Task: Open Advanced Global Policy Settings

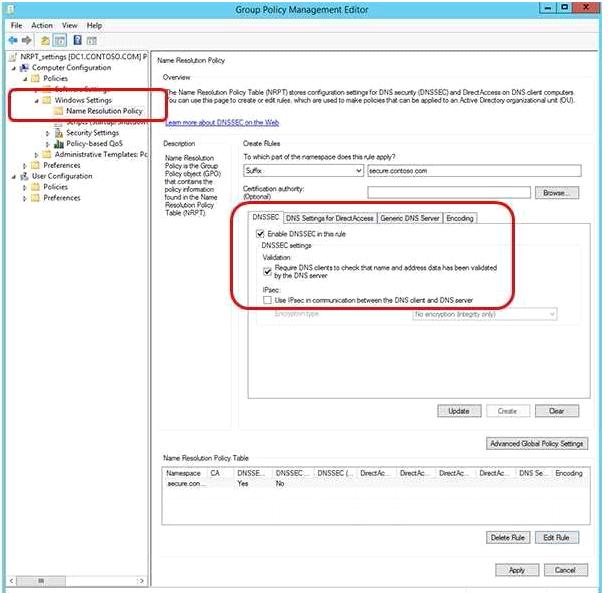Action: point(537,443)
